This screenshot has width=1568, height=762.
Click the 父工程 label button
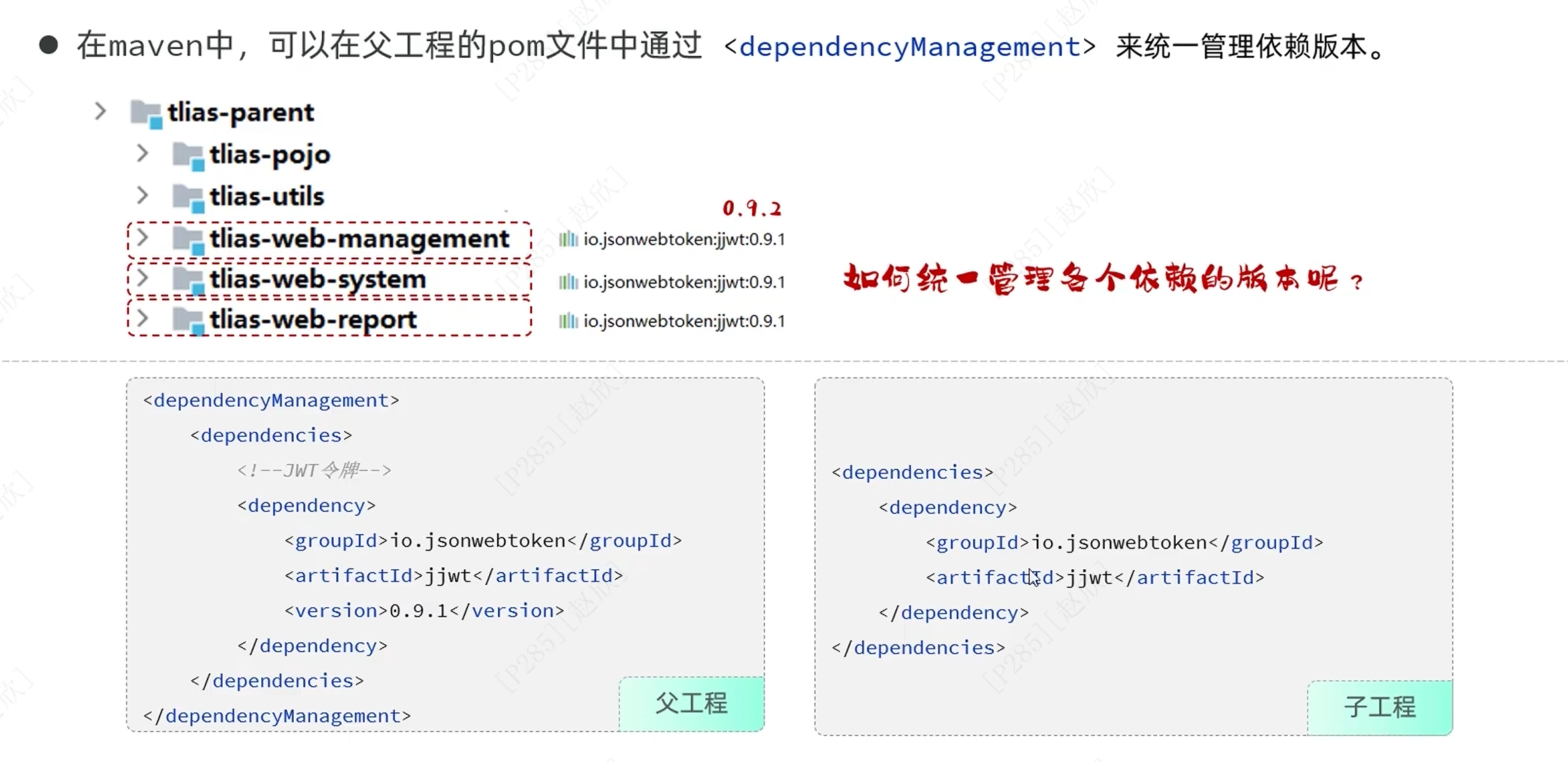(x=691, y=703)
